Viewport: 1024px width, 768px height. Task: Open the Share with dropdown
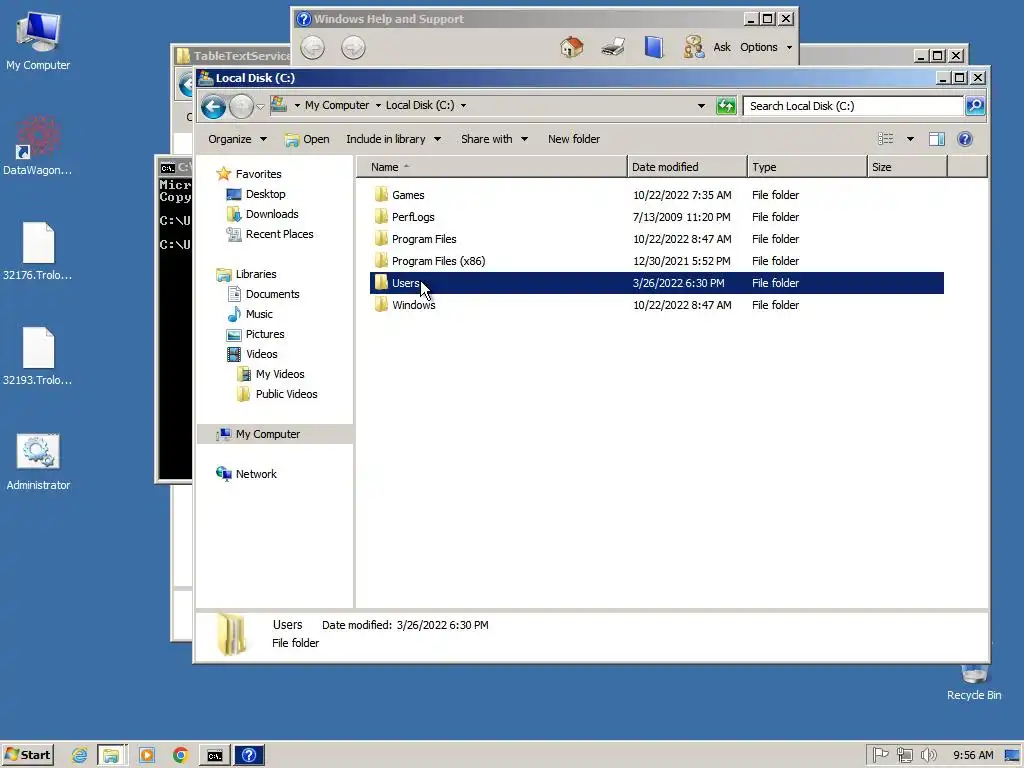(x=494, y=139)
